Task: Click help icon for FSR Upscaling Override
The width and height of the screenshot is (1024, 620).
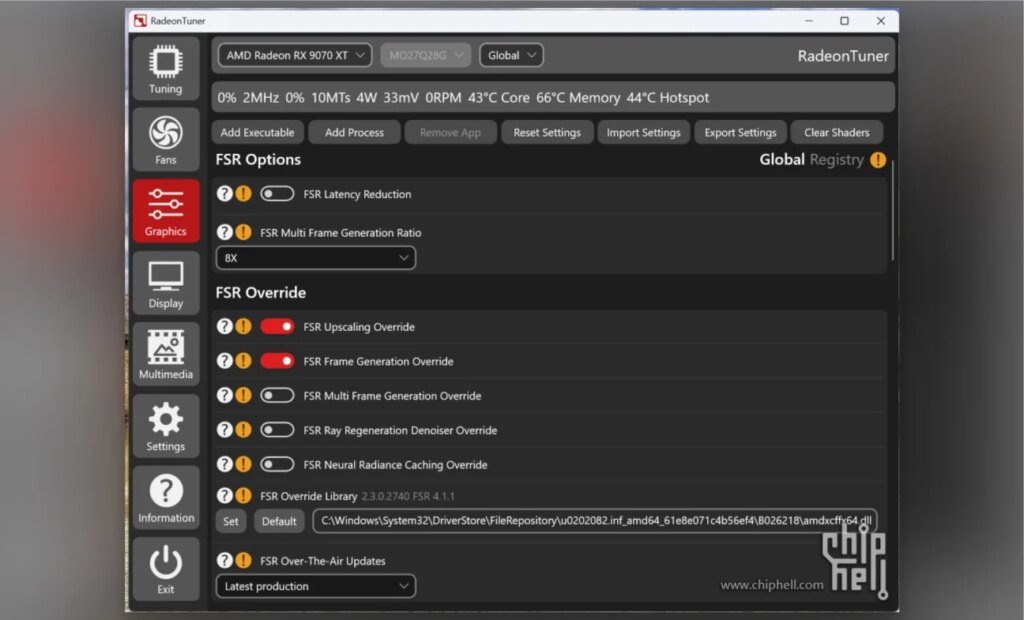Action: (x=225, y=326)
